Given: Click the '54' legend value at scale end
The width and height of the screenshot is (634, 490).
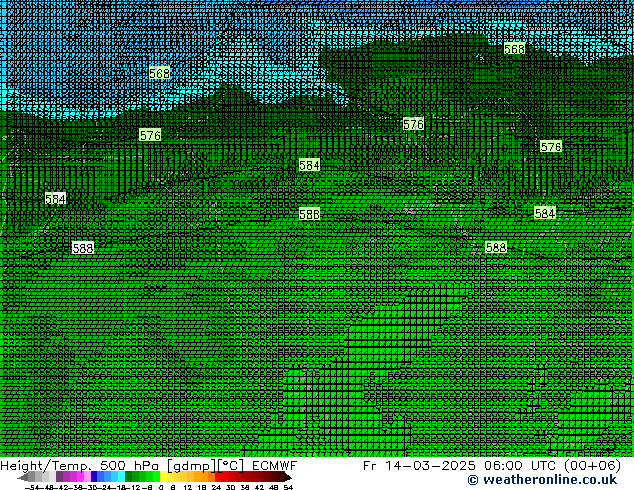Looking at the screenshot, I should (288, 487).
